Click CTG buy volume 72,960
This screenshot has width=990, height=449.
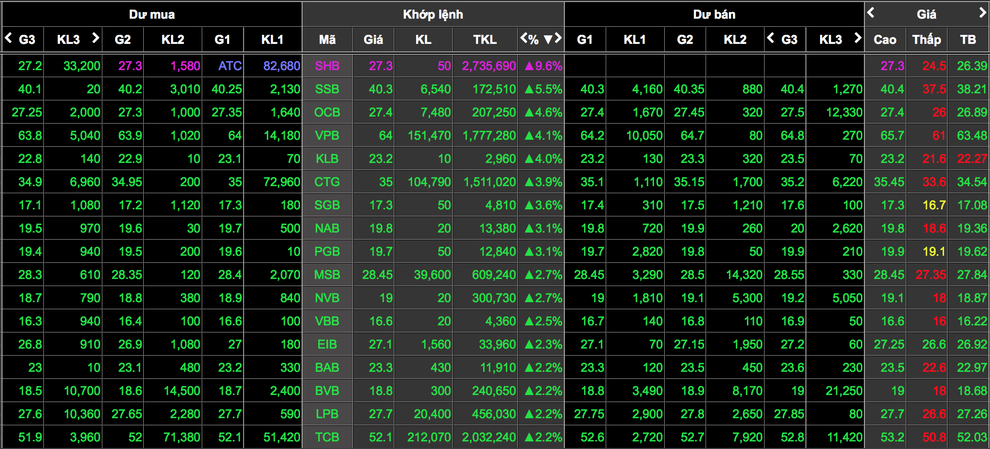click(x=281, y=183)
